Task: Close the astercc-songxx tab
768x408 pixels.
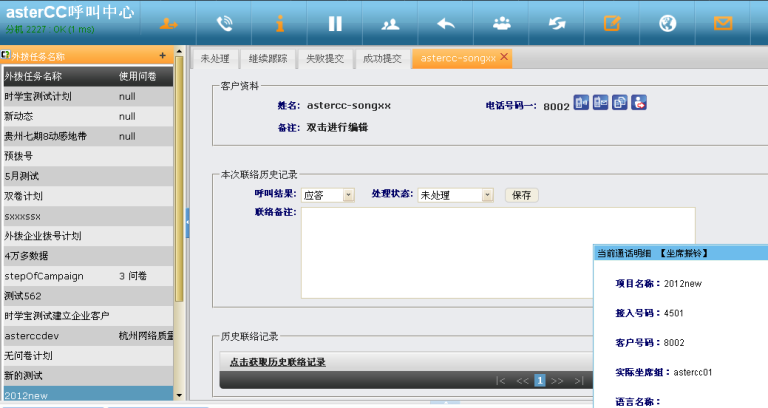Action: pyautogui.click(x=504, y=58)
